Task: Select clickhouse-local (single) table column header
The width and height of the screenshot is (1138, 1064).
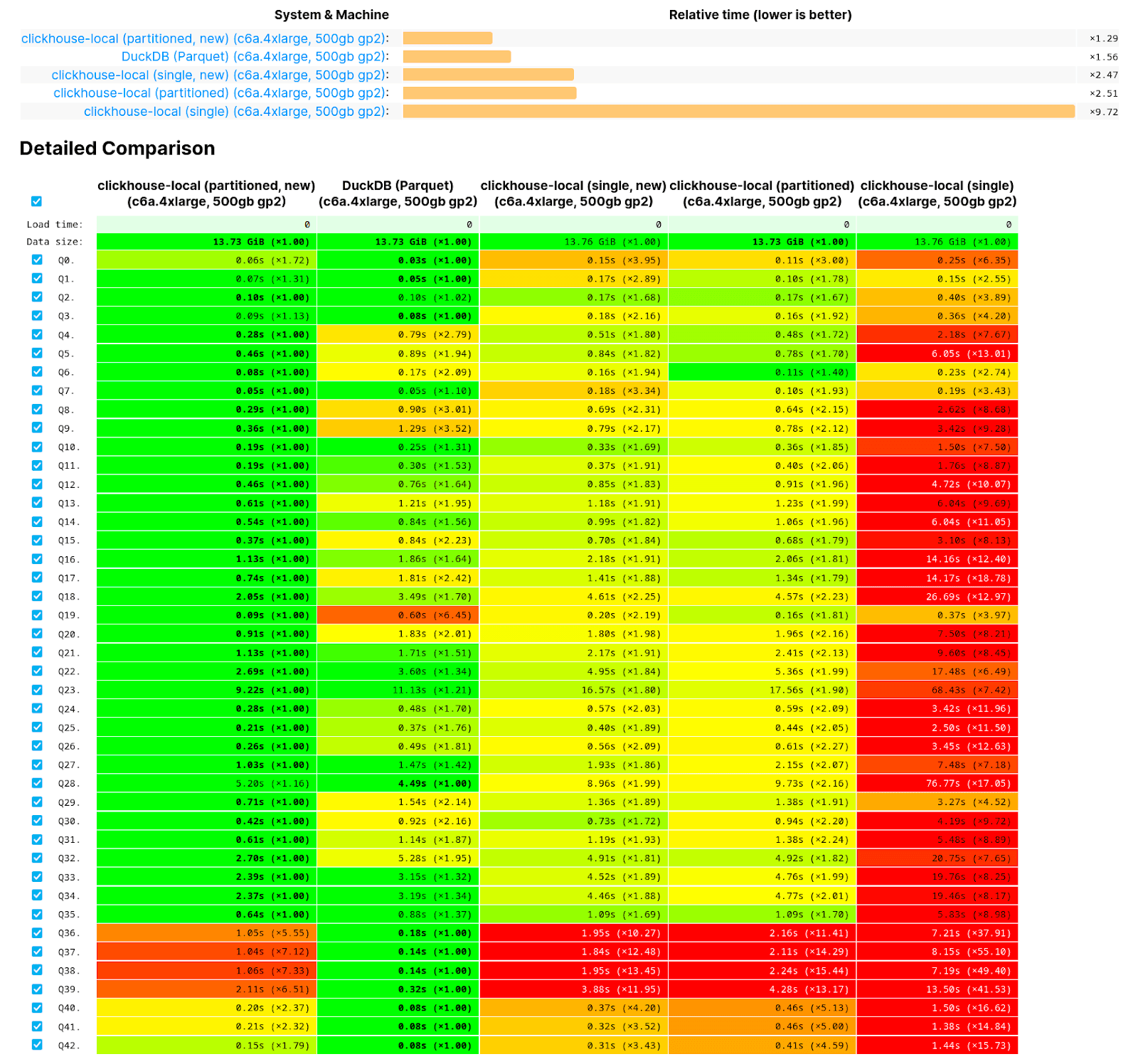Action: click(x=937, y=193)
